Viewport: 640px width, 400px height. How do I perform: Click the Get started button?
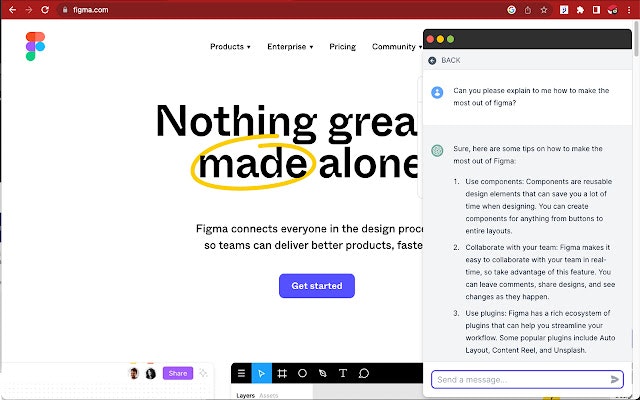tap(317, 286)
